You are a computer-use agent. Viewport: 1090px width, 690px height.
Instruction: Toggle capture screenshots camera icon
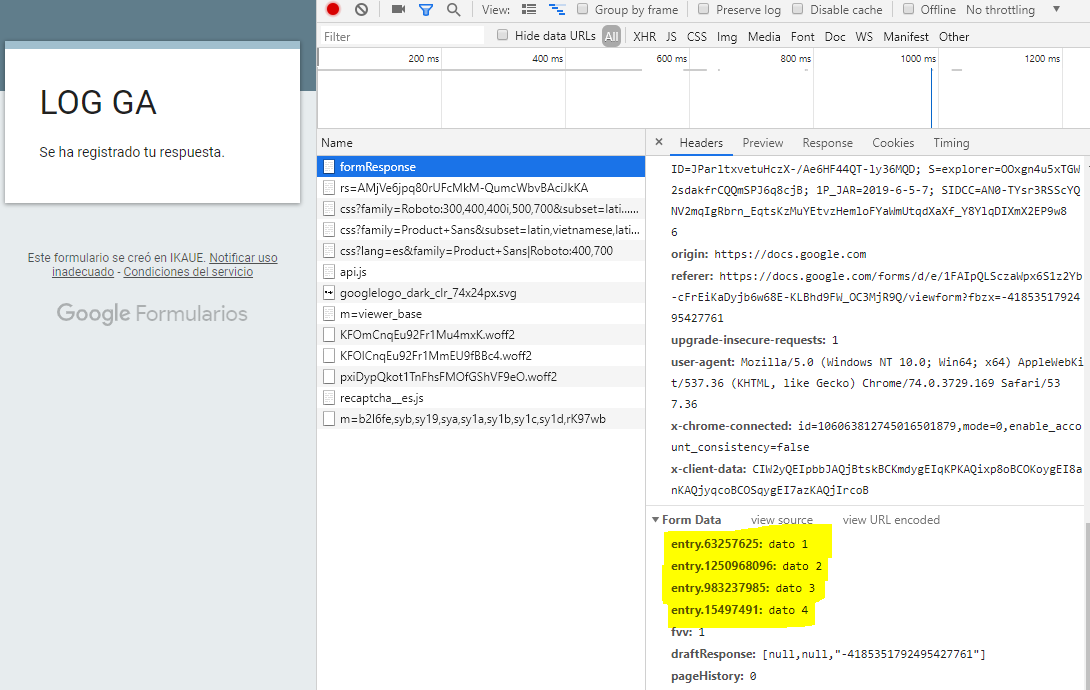[x=398, y=10]
